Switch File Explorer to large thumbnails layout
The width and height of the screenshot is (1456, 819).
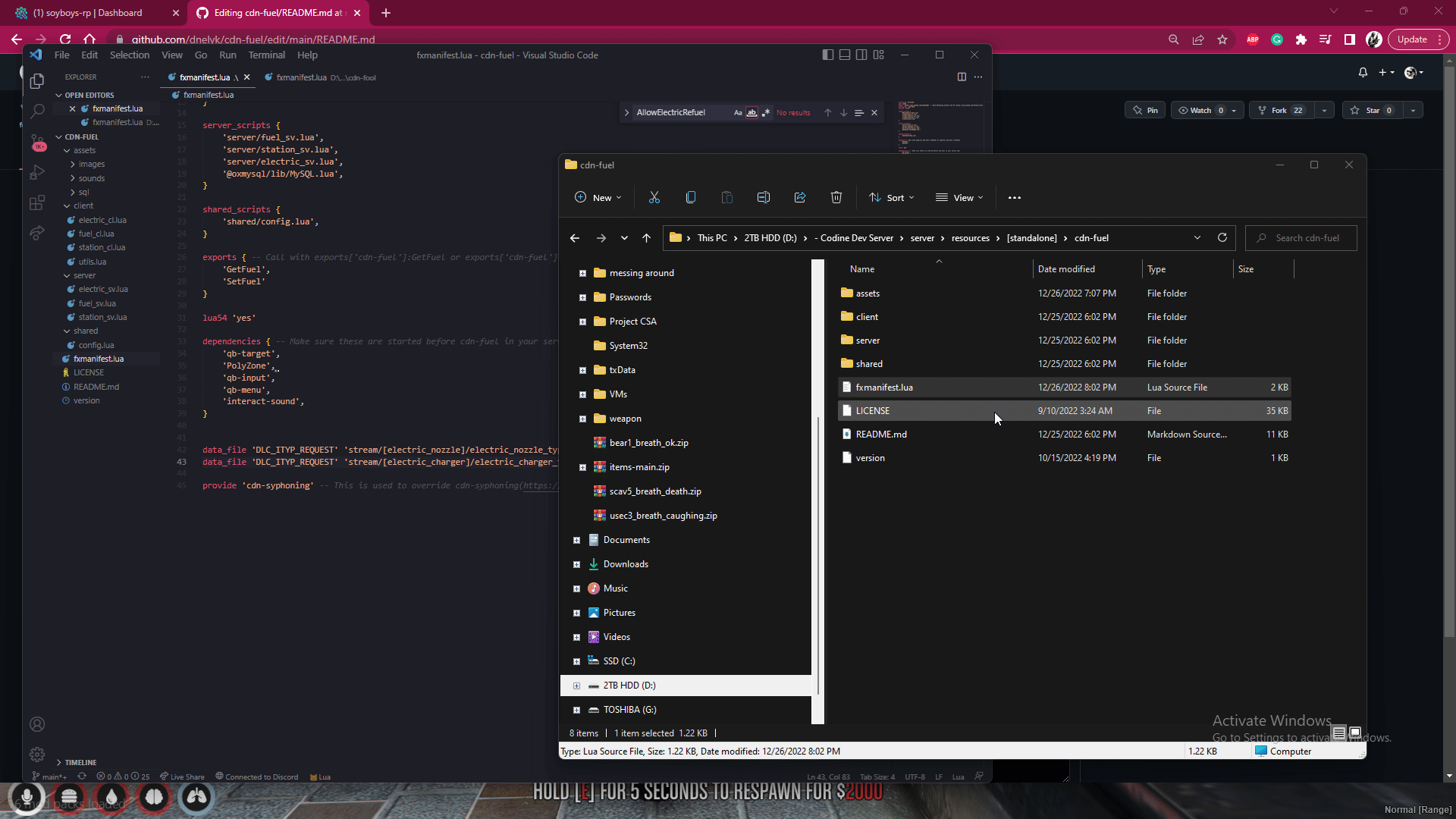pyautogui.click(x=1355, y=733)
